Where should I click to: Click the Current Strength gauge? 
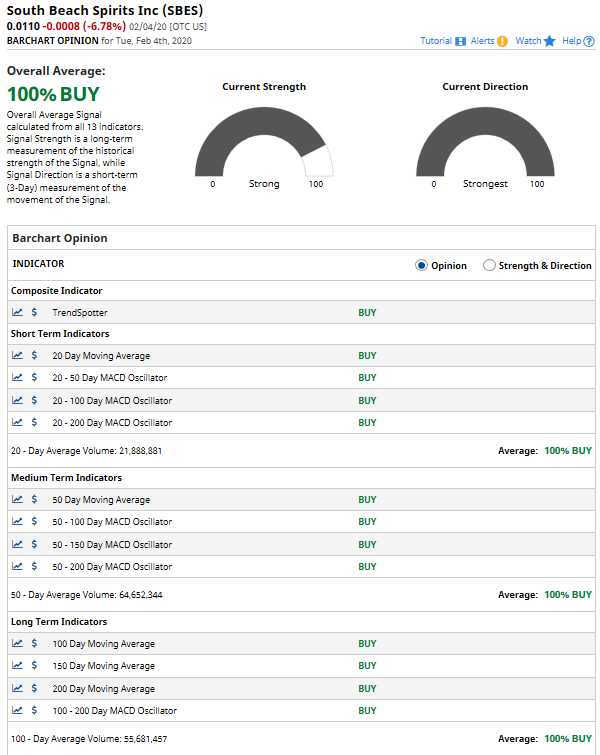(264, 142)
